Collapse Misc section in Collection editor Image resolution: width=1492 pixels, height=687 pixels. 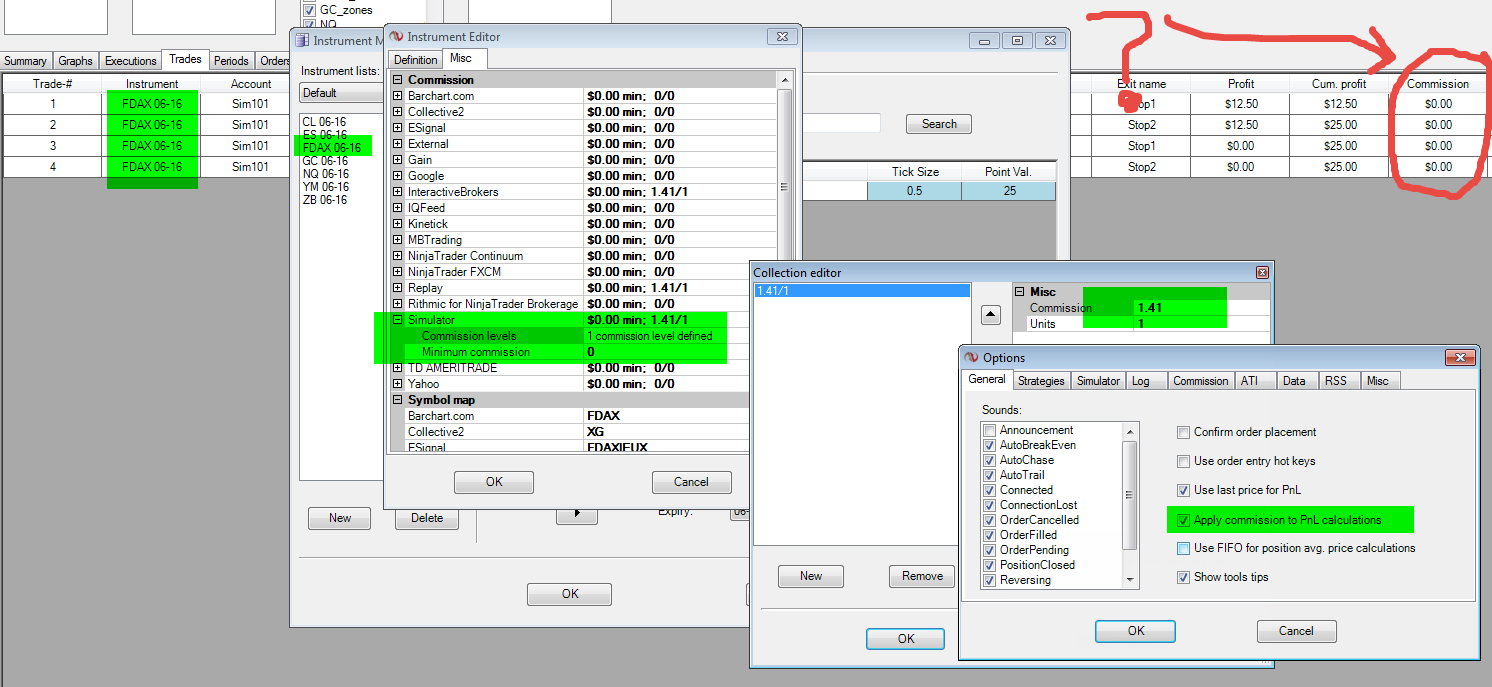click(1019, 292)
